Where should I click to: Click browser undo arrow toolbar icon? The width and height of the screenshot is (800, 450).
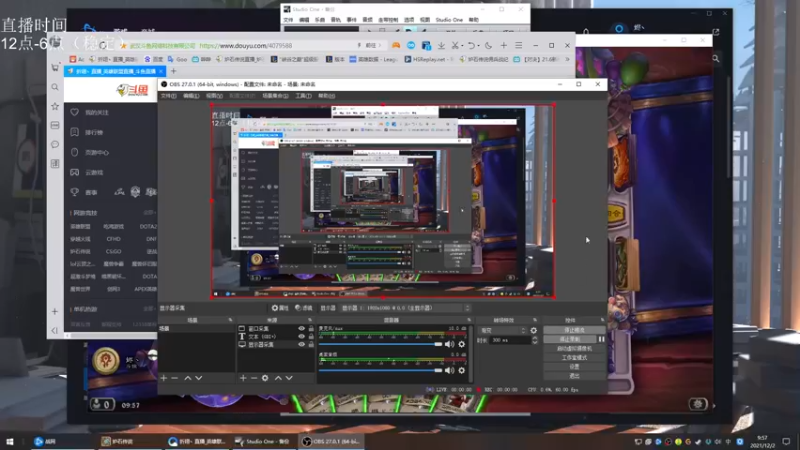[471, 45]
